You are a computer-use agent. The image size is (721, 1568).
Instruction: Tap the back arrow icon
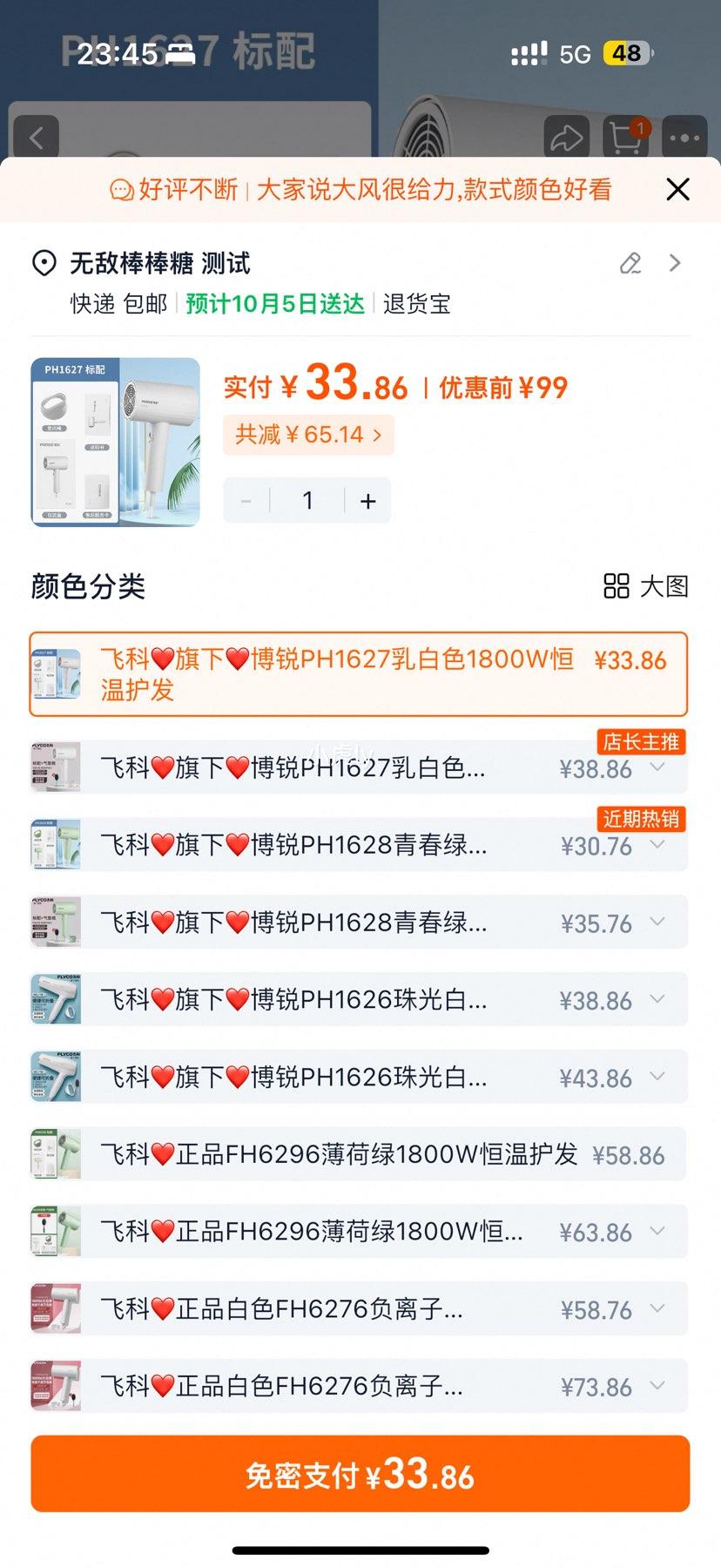pos(36,138)
